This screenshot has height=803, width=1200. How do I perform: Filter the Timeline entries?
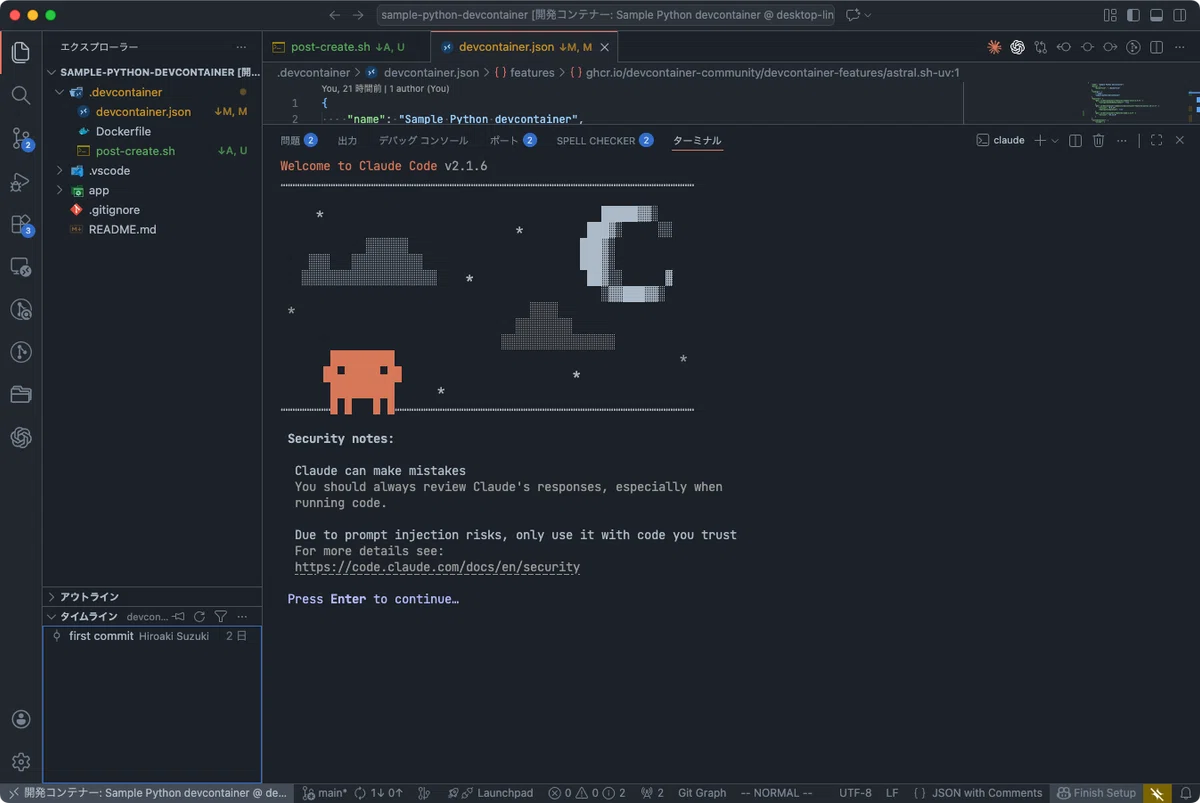click(221, 617)
